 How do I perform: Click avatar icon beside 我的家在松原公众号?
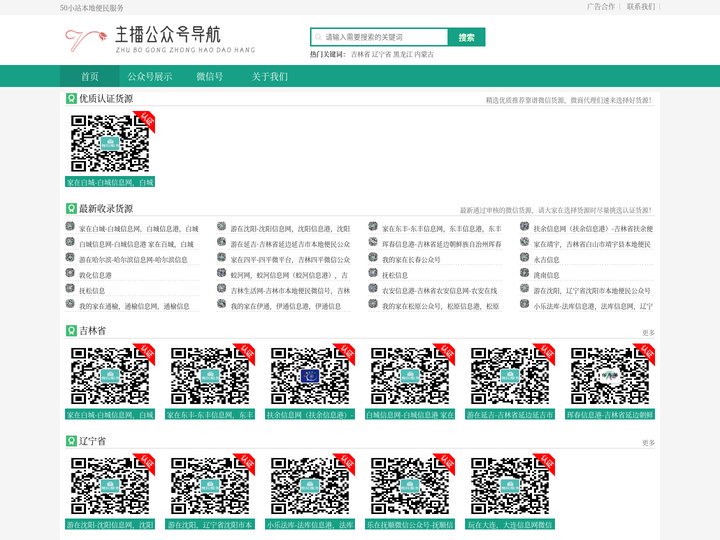(373, 304)
